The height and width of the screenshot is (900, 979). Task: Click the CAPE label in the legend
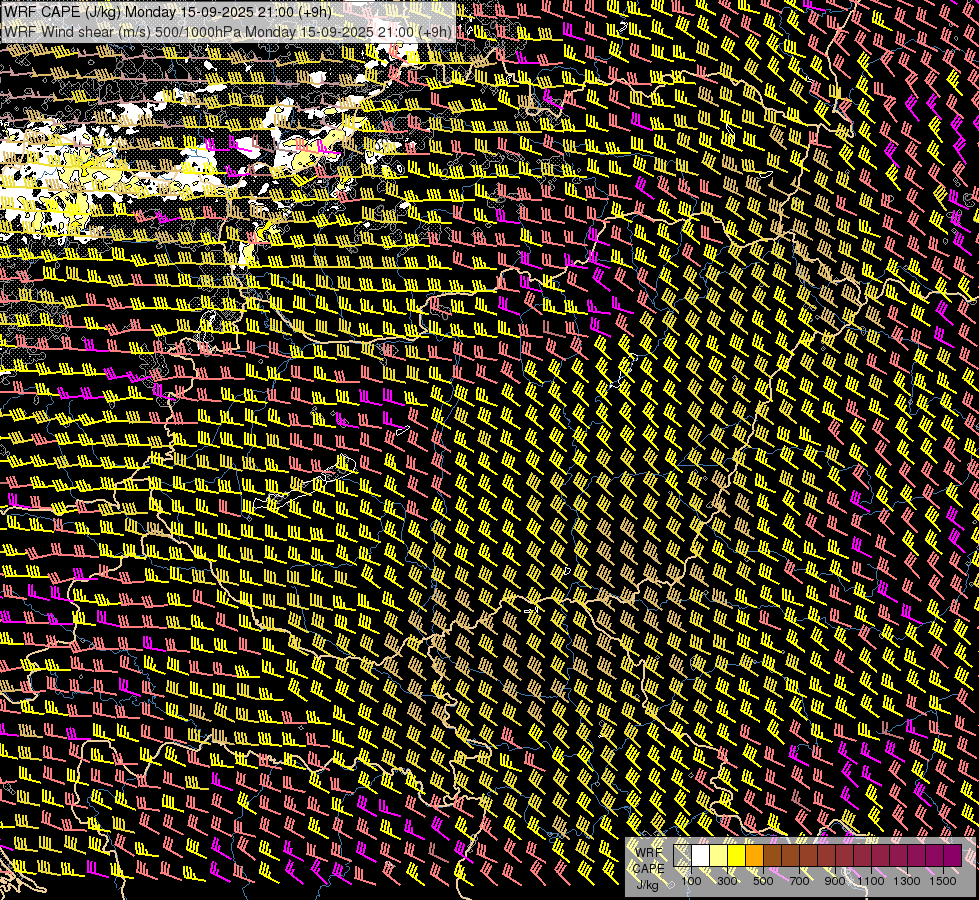pos(649,868)
